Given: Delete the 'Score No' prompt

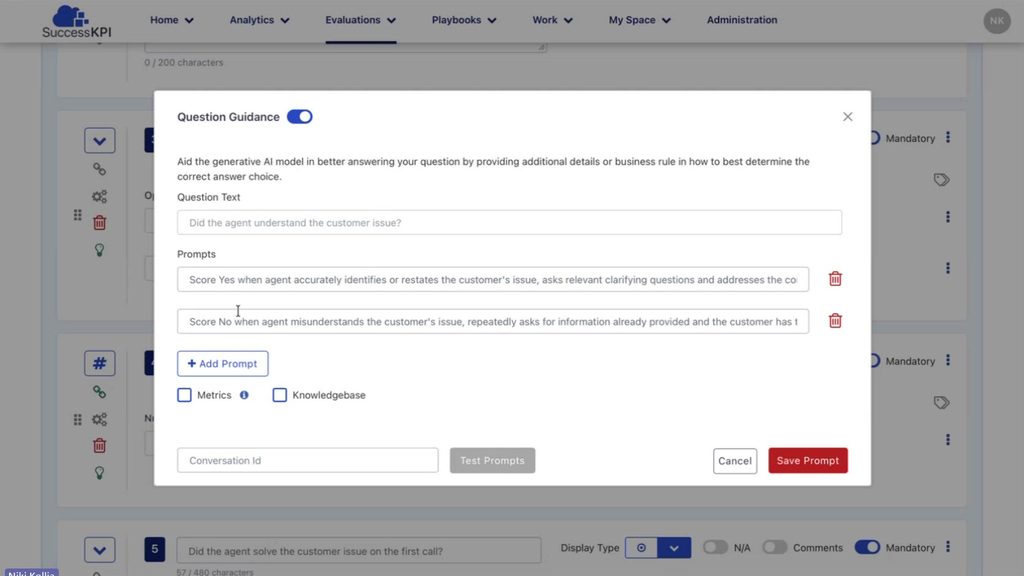Looking at the screenshot, I should click(835, 321).
